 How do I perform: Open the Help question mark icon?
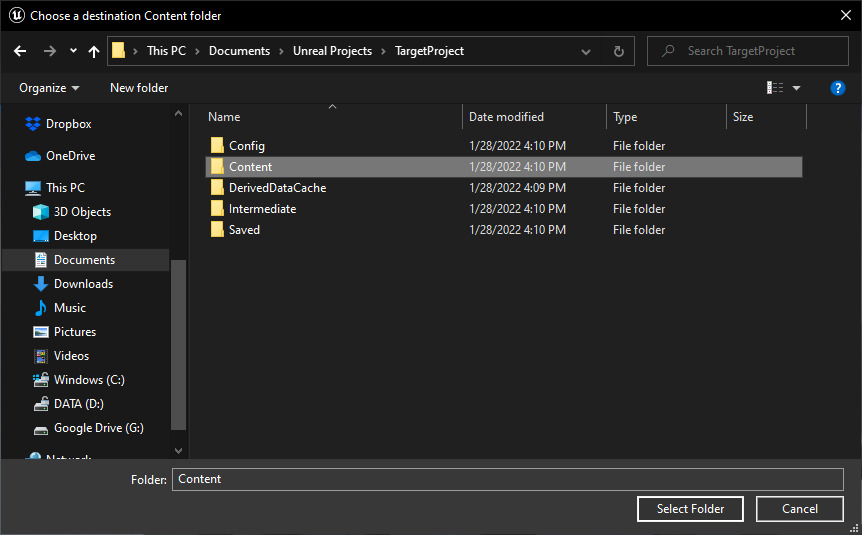(837, 88)
